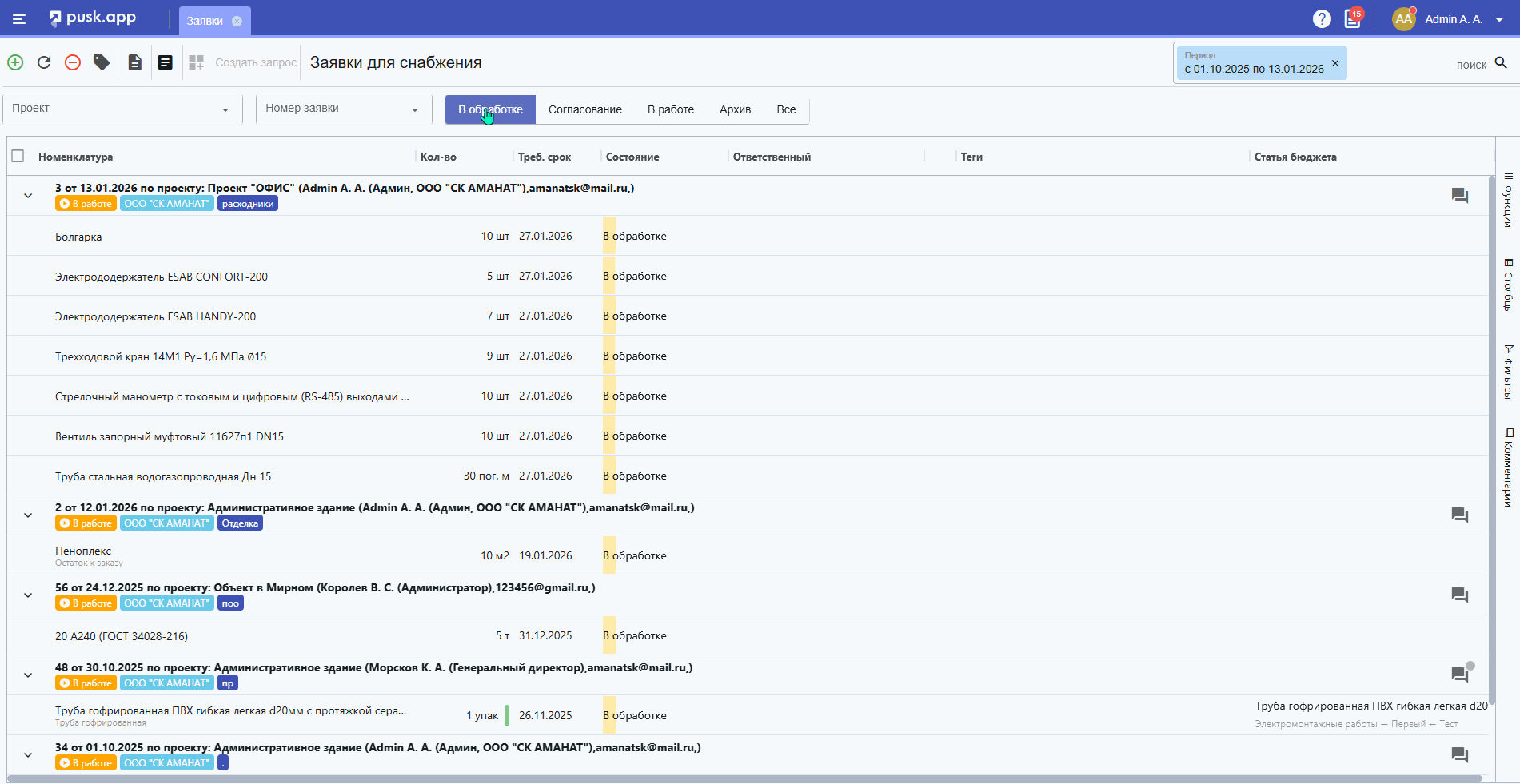The image size is (1520, 784).
Task: Open the tags icon in toolbar
Action: pyautogui.click(x=102, y=62)
